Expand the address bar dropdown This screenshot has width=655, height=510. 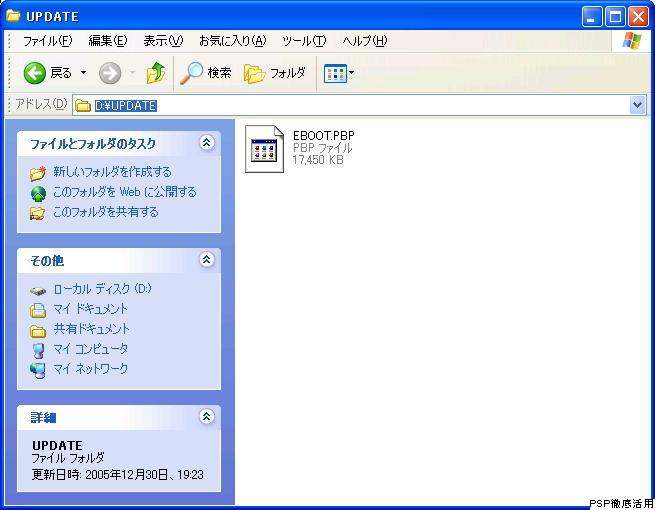tap(637, 105)
